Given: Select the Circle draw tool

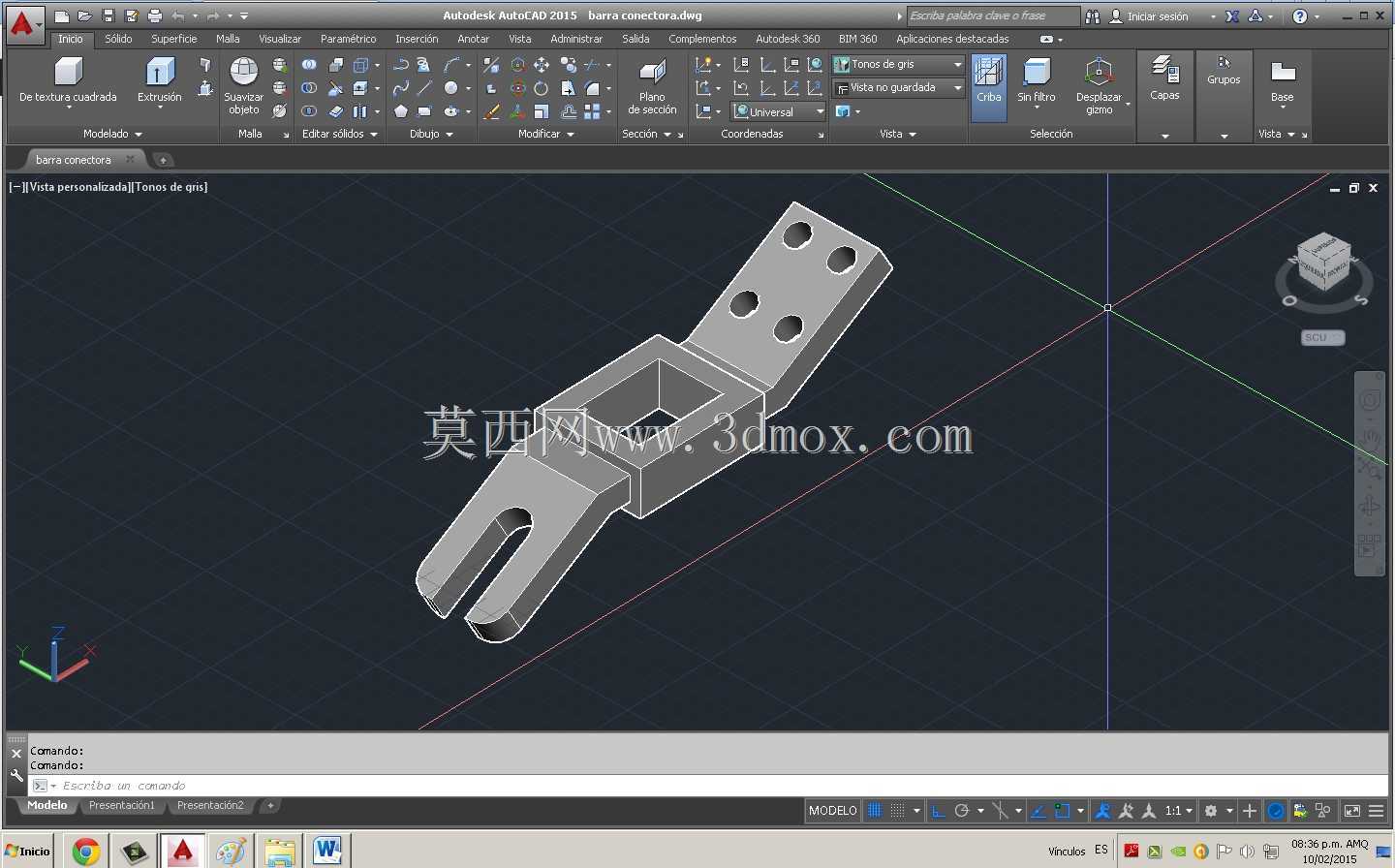Looking at the screenshot, I should click(x=450, y=88).
